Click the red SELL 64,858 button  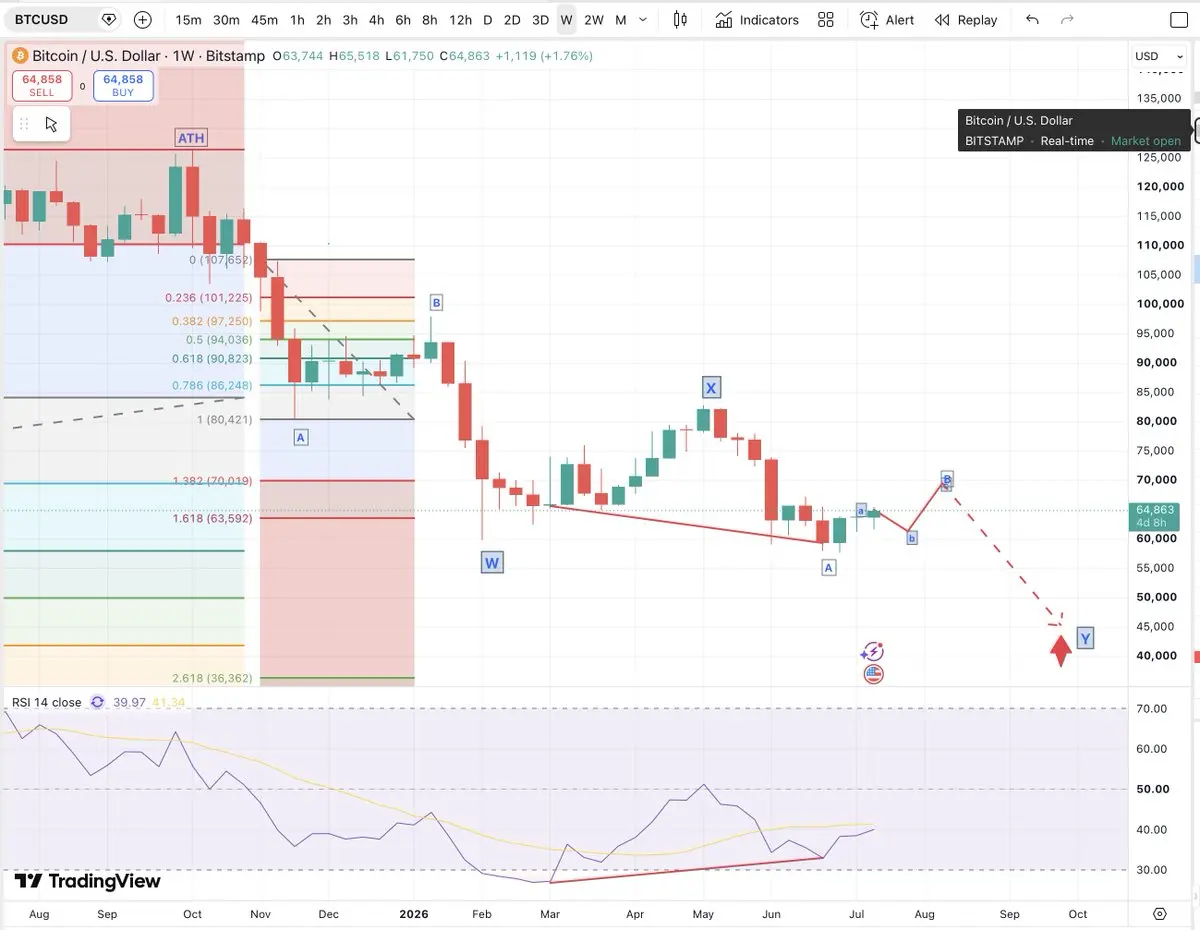(42, 85)
